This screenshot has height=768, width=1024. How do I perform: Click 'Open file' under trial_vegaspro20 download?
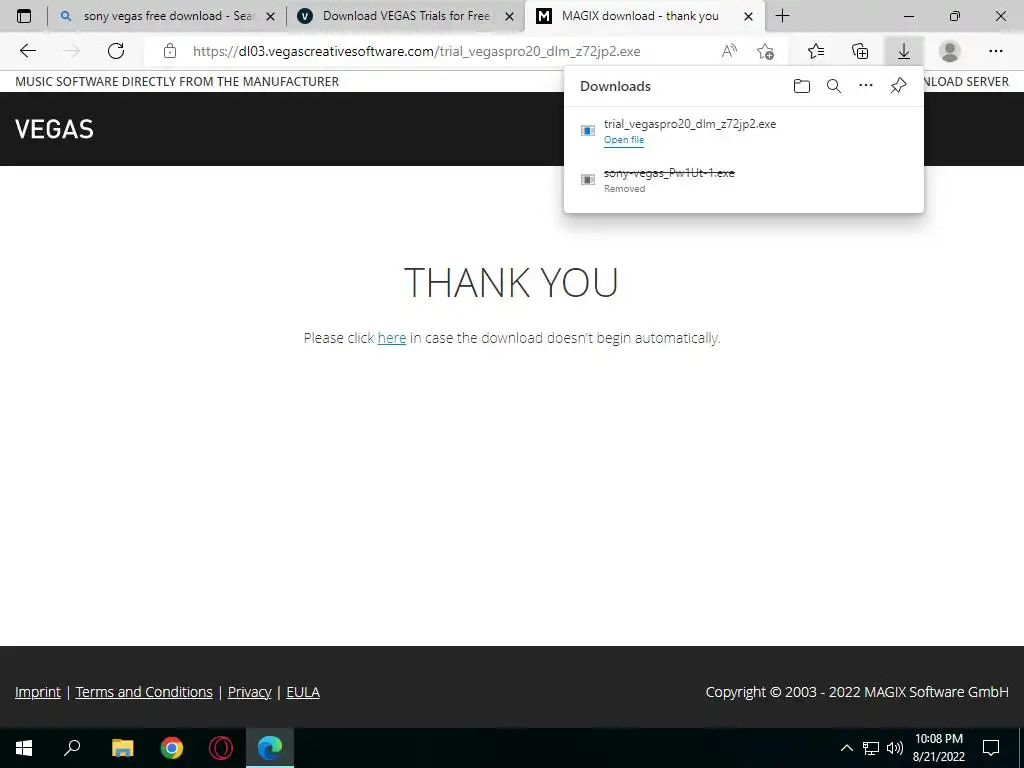tap(624, 140)
